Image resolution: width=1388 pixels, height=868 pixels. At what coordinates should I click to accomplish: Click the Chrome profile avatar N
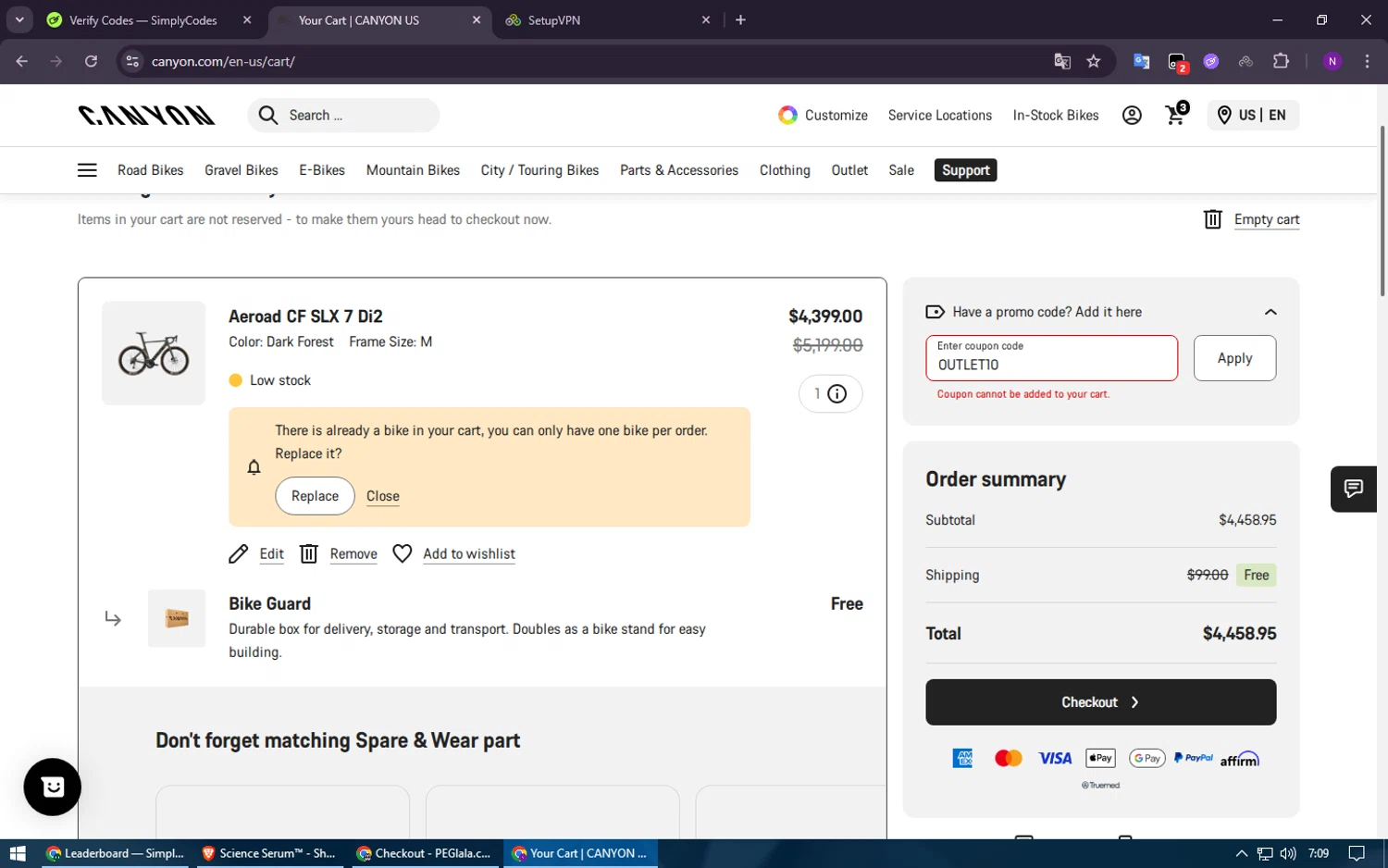pyautogui.click(x=1332, y=61)
